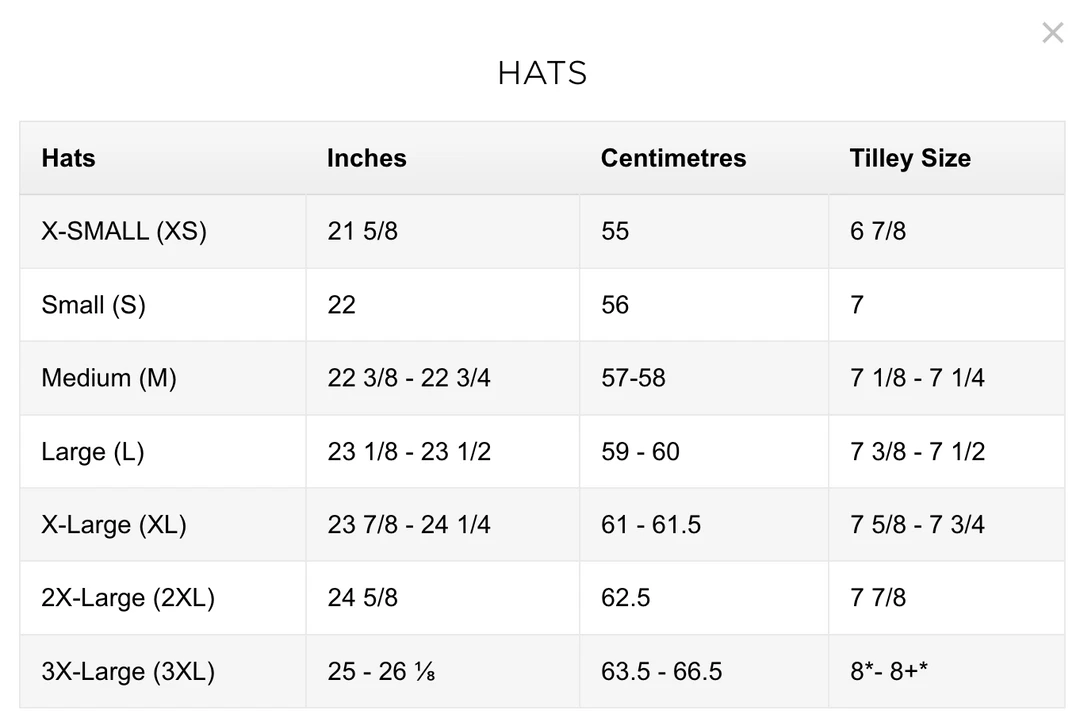The width and height of the screenshot is (1080, 722).
Task: Click the Hats column header
Action: [x=68, y=158]
